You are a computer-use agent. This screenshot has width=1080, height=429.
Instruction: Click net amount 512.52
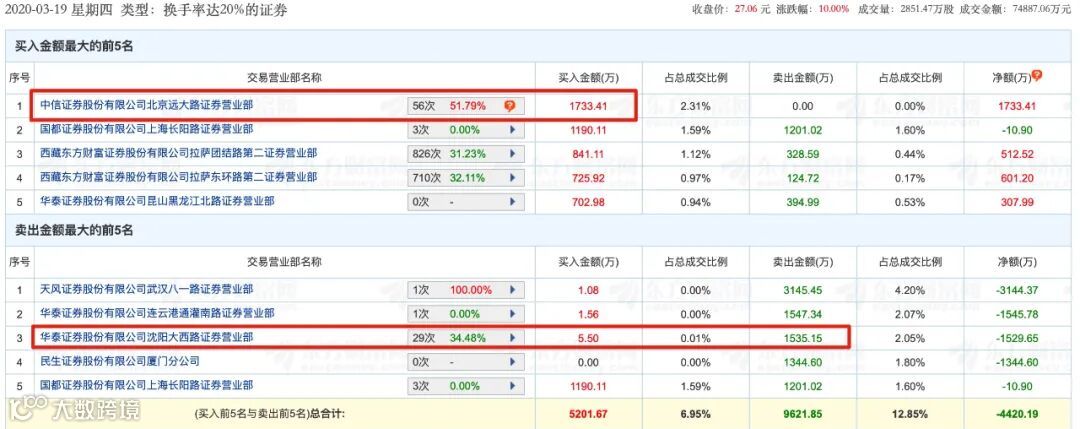point(1018,154)
